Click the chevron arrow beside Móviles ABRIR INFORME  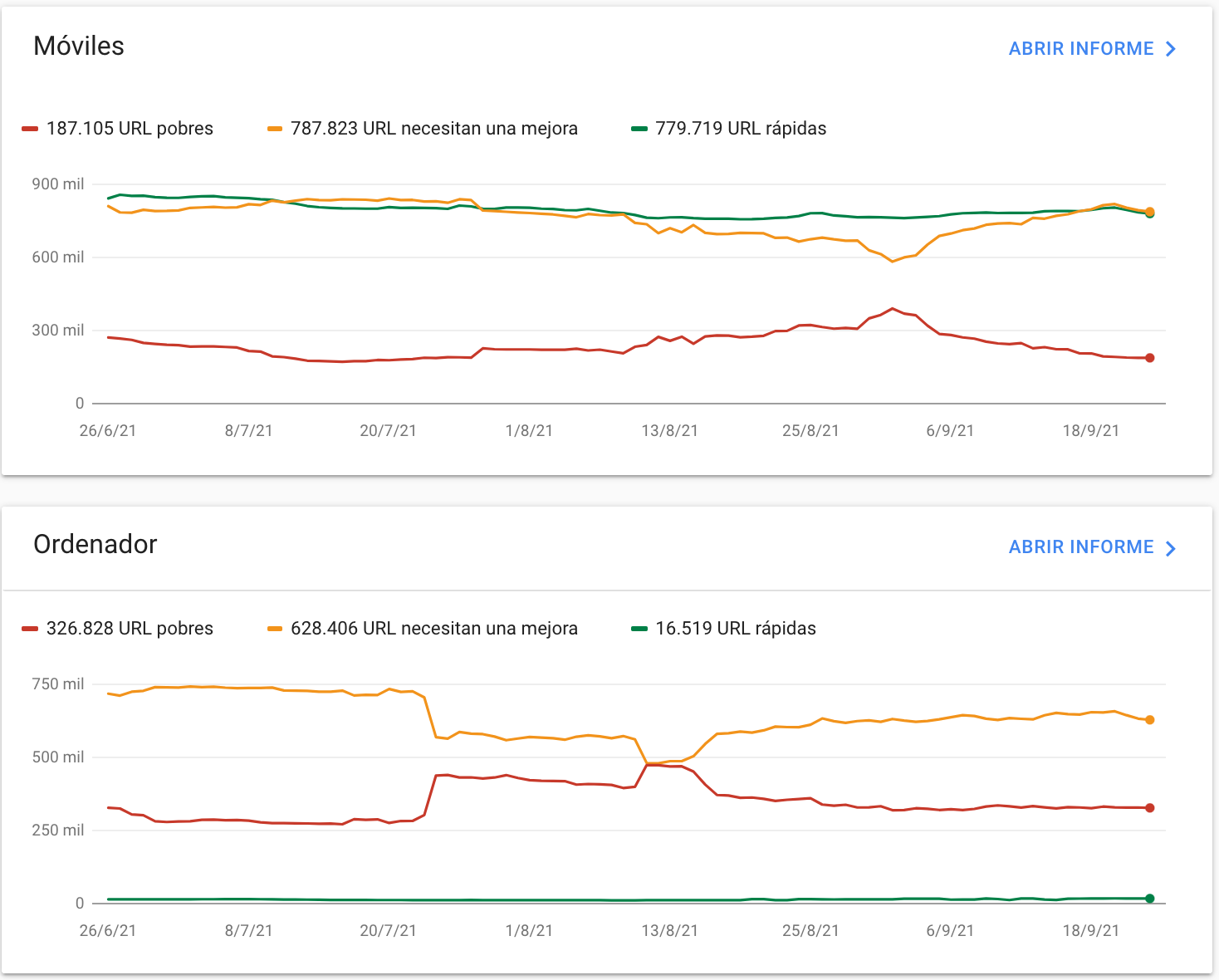[x=1171, y=48]
